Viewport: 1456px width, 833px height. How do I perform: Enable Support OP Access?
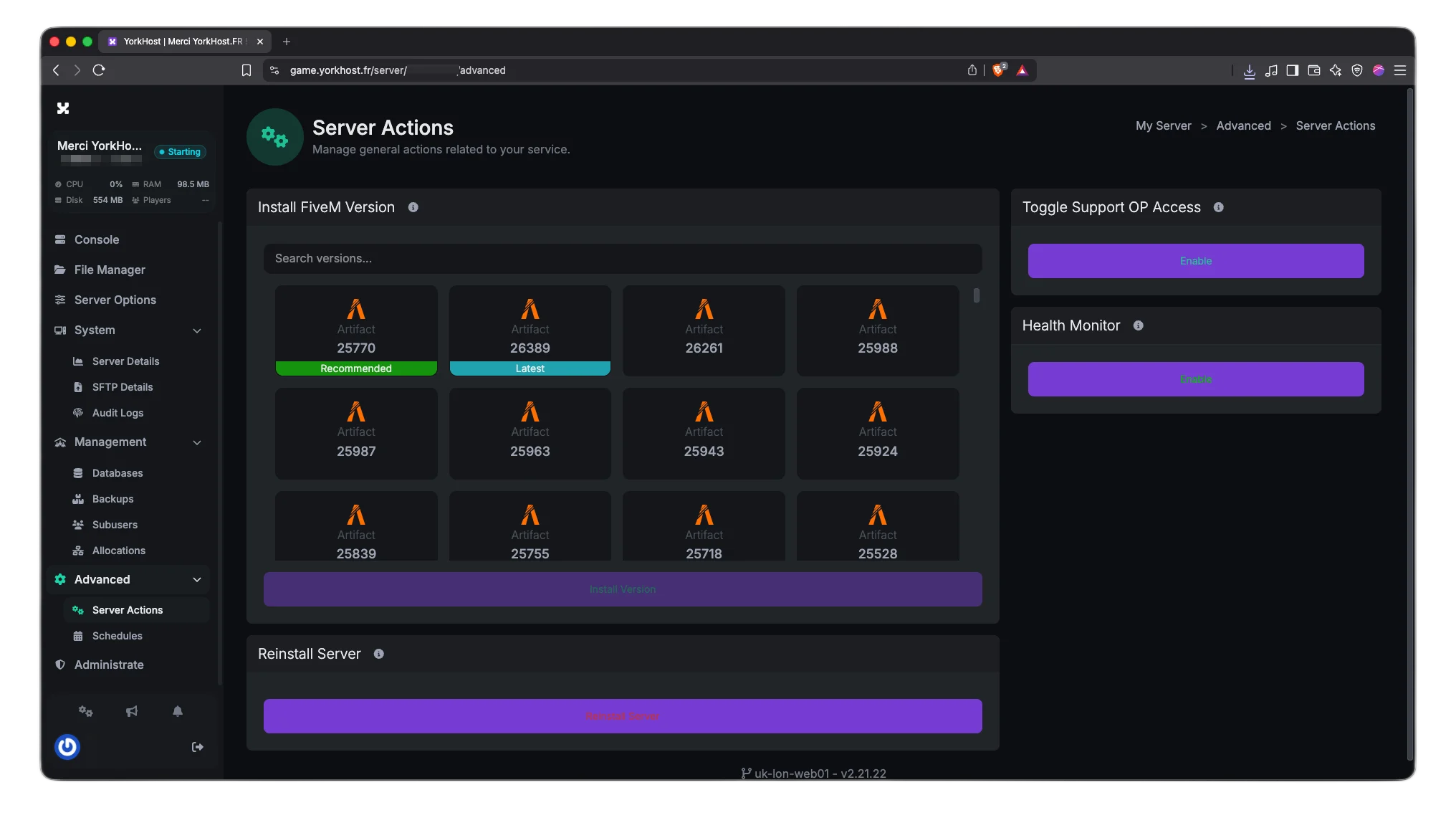pyautogui.click(x=1195, y=261)
